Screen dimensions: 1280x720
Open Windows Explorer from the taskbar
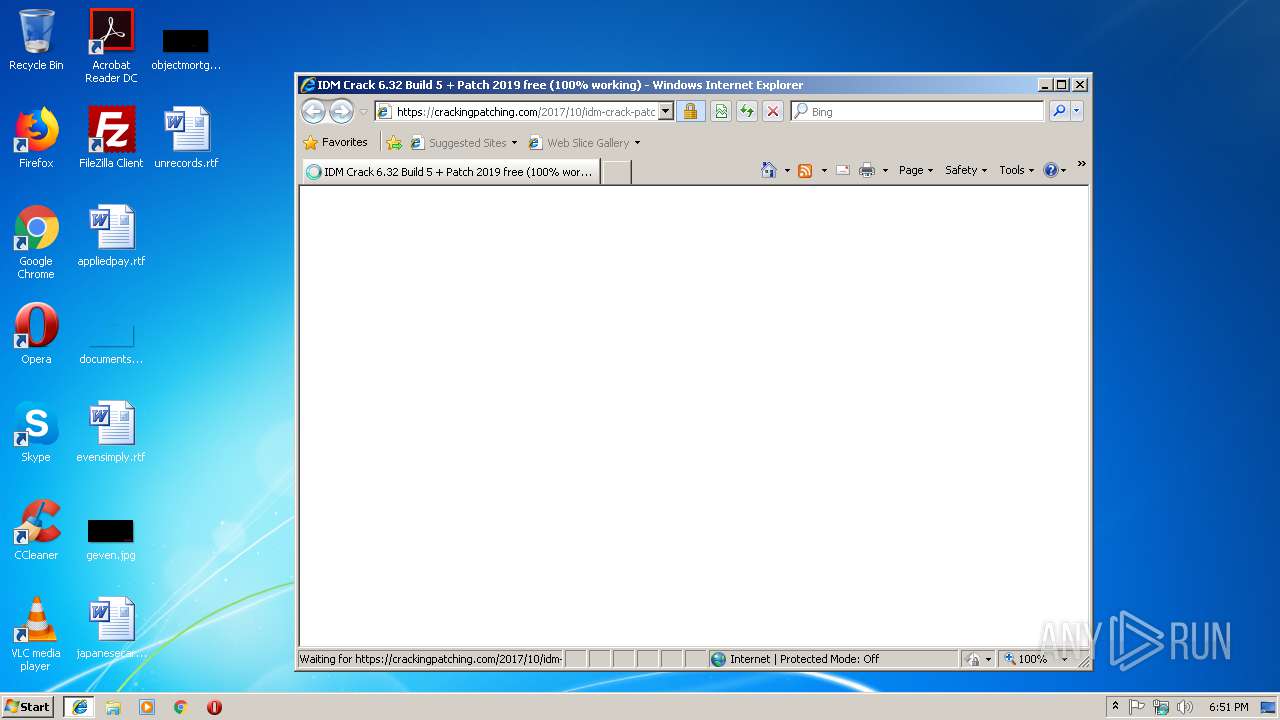[113, 707]
